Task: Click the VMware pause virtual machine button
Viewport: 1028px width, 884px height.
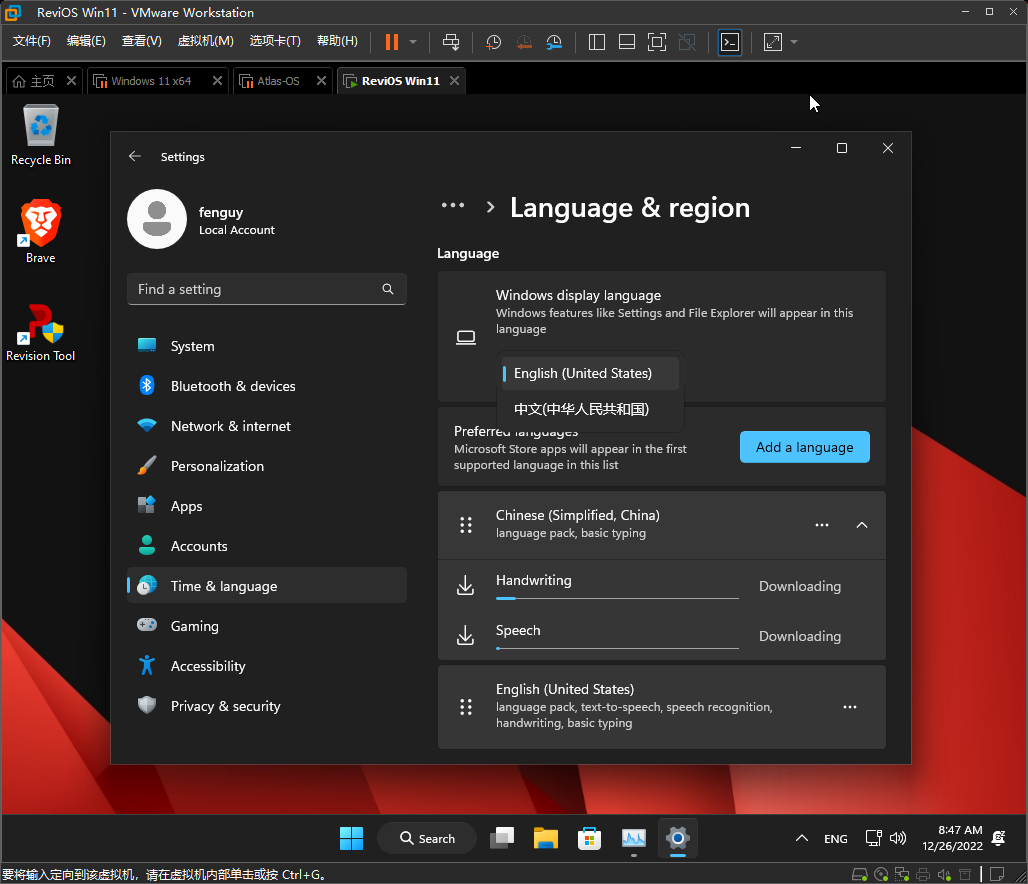Action: pos(391,42)
